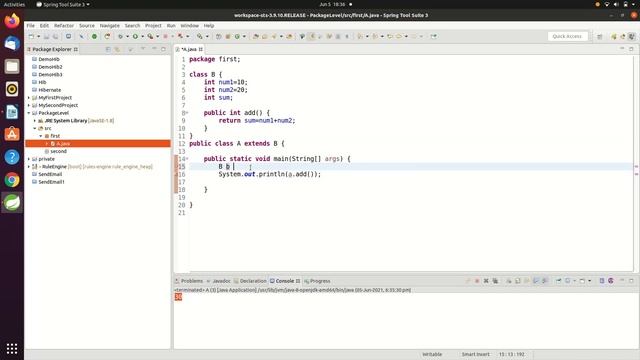
Task: Collapse the PackageLevel project node
Action: point(29,113)
